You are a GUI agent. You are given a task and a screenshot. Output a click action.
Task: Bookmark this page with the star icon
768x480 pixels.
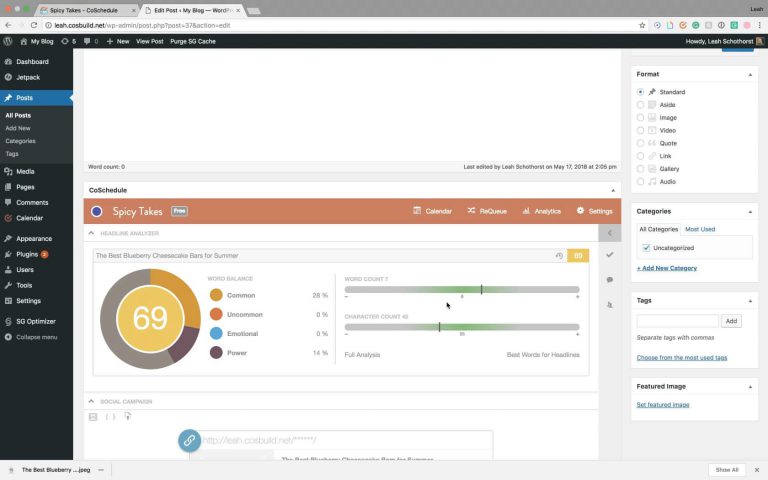click(642, 25)
